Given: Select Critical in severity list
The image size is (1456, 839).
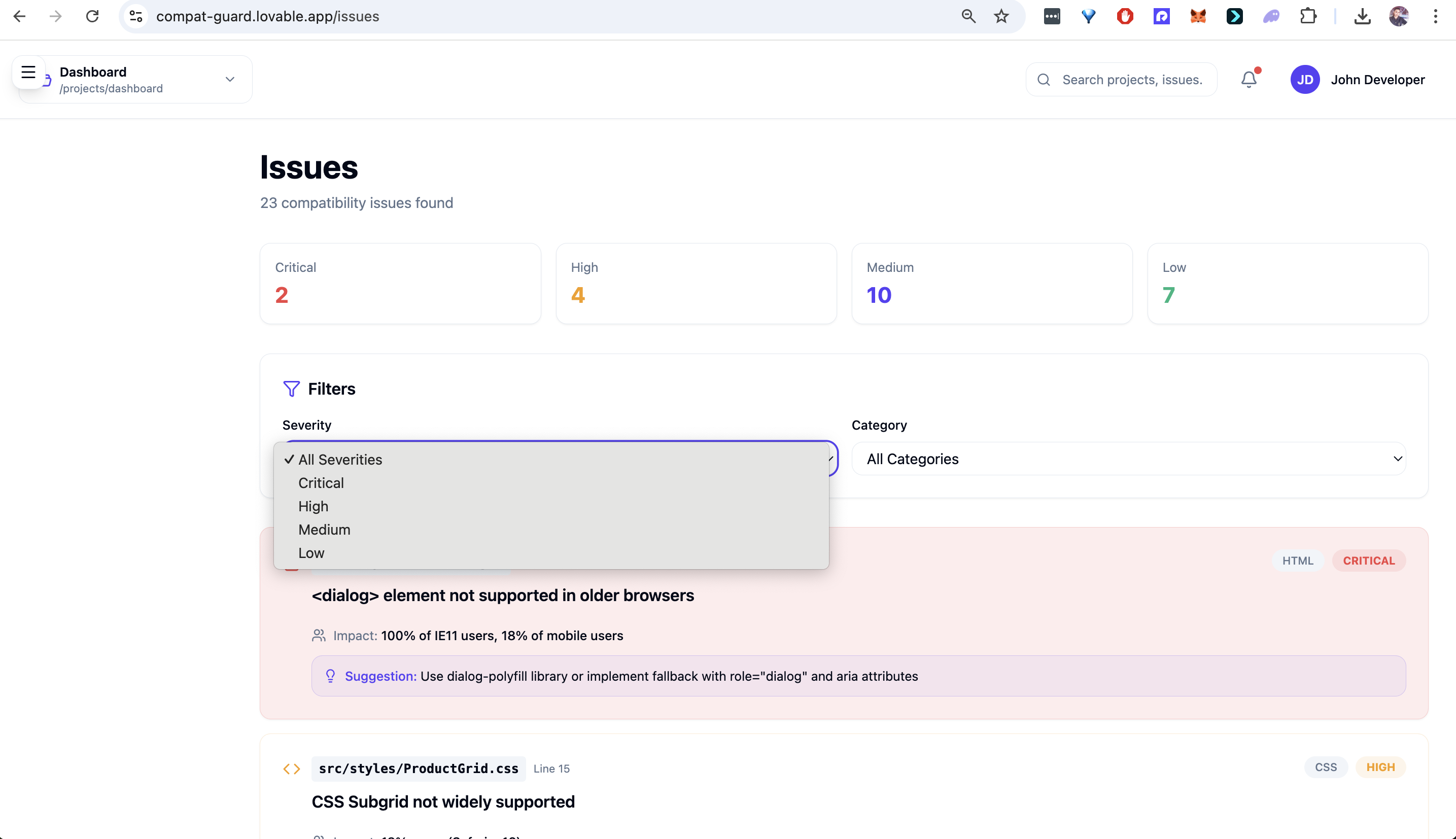Looking at the screenshot, I should (321, 483).
